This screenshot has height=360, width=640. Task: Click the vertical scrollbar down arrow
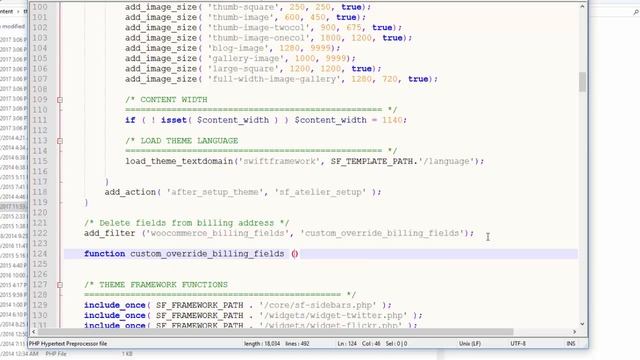pyautogui.click(x=582, y=324)
